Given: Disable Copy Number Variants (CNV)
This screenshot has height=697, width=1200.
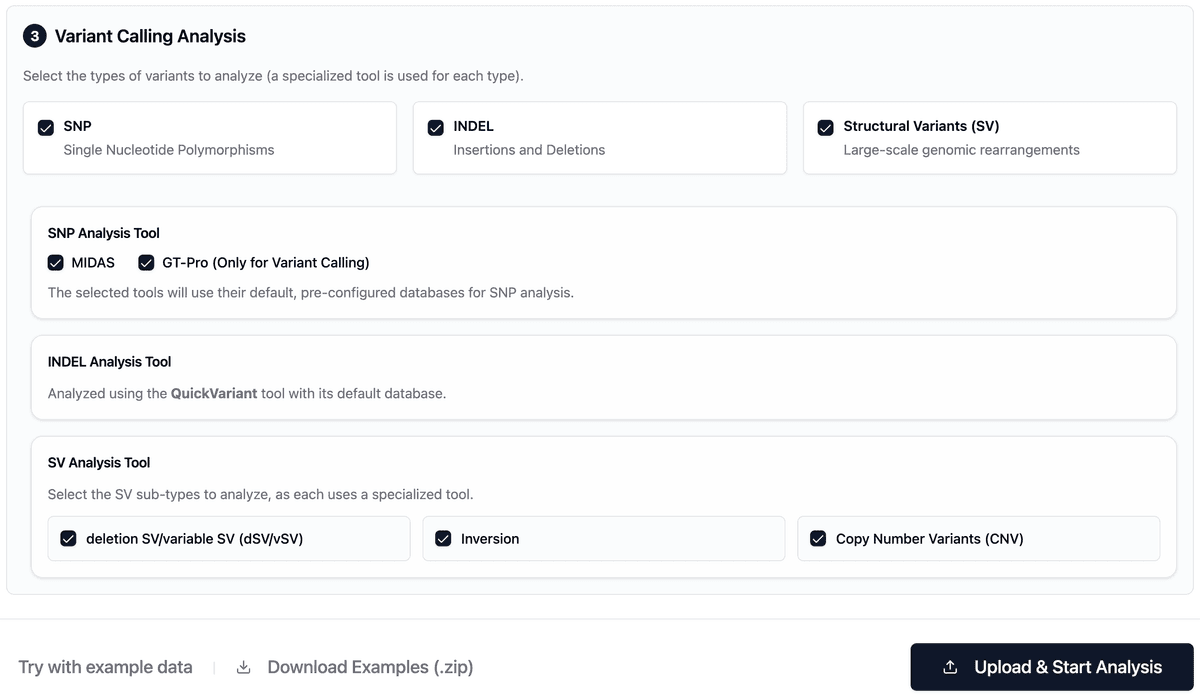Looking at the screenshot, I should tap(818, 538).
